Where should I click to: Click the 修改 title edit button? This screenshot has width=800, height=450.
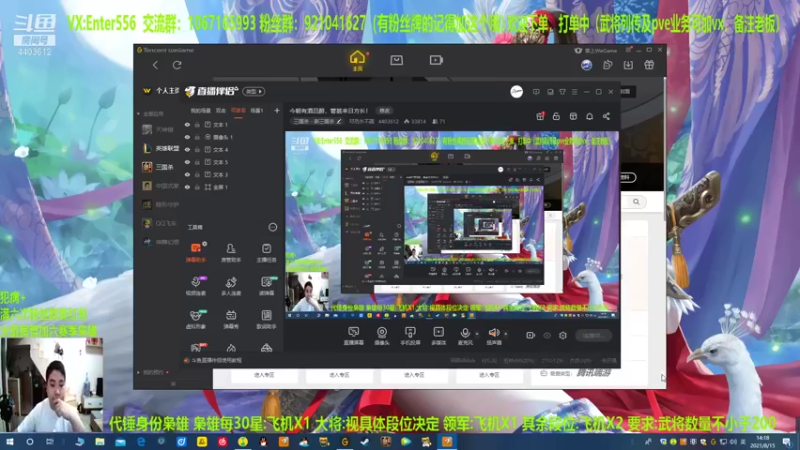point(384,111)
